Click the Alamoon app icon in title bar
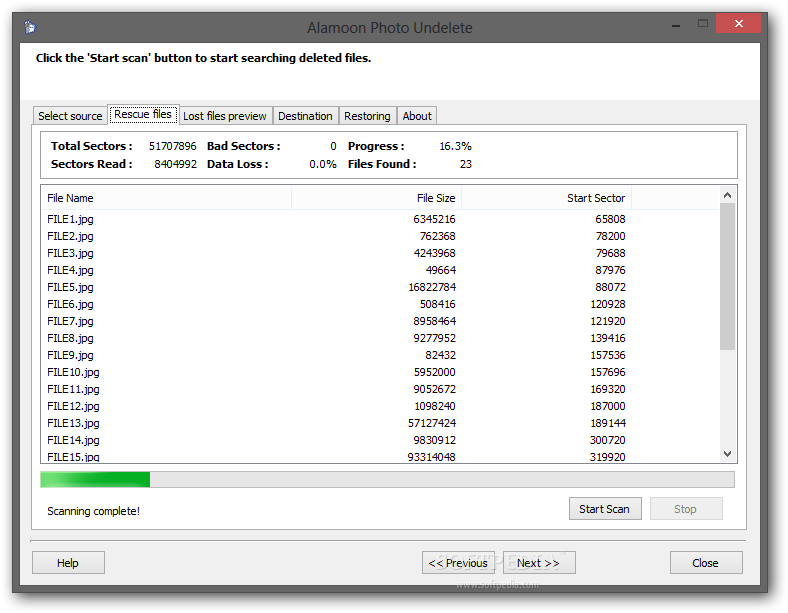Image resolution: width=788 pixels, height=613 pixels. tap(30, 27)
